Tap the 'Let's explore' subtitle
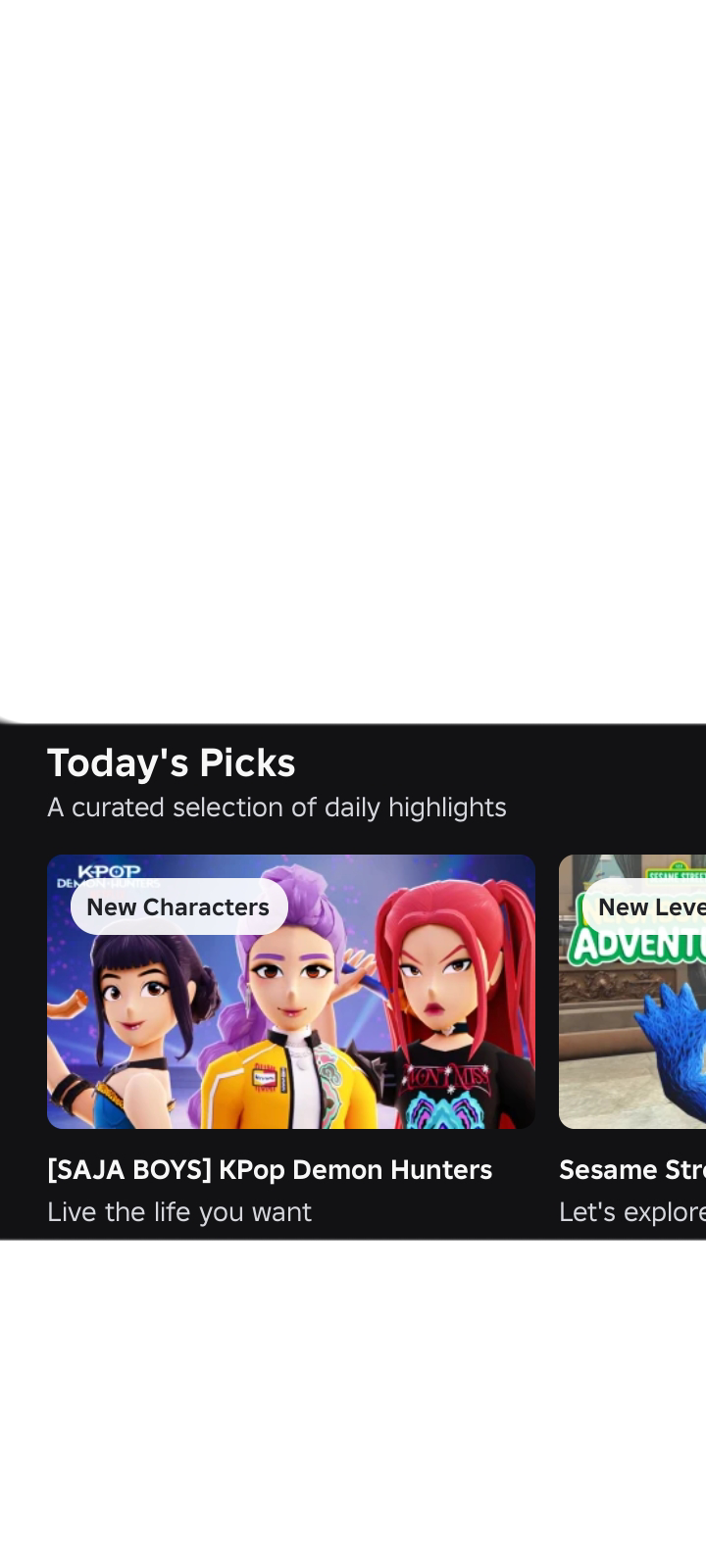706x1568 pixels. [632, 1211]
